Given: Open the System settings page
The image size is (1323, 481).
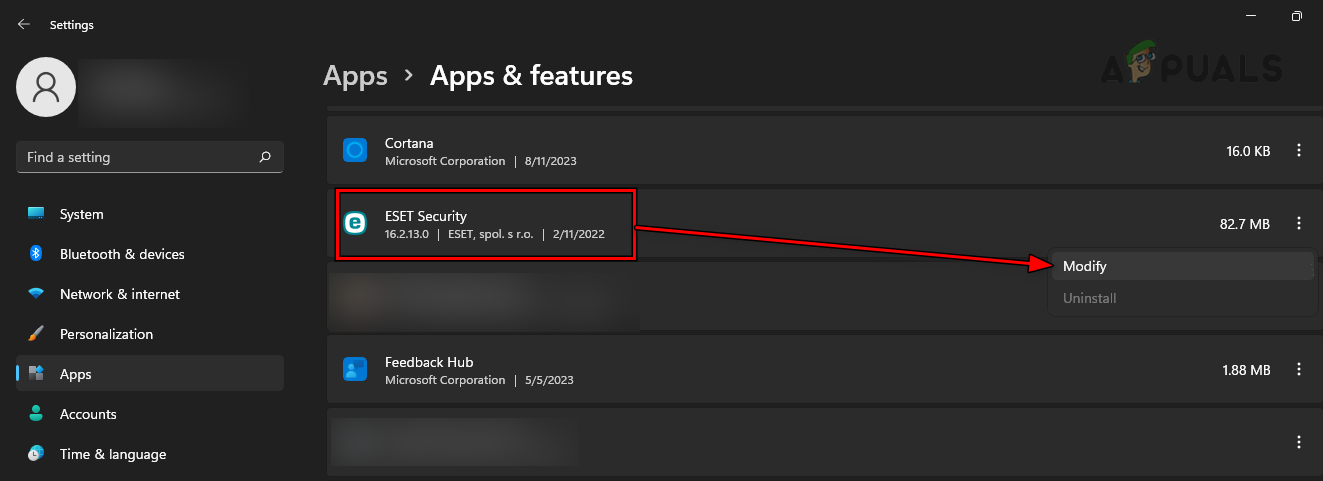Looking at the screenshot, I should pyautogui.click(x=81, y=214).
